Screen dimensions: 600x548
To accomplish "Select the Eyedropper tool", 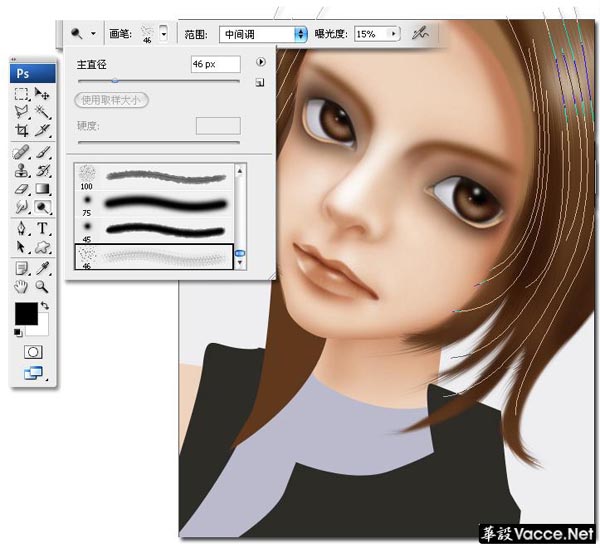I will pyautogui.click(x=42, y=268).
